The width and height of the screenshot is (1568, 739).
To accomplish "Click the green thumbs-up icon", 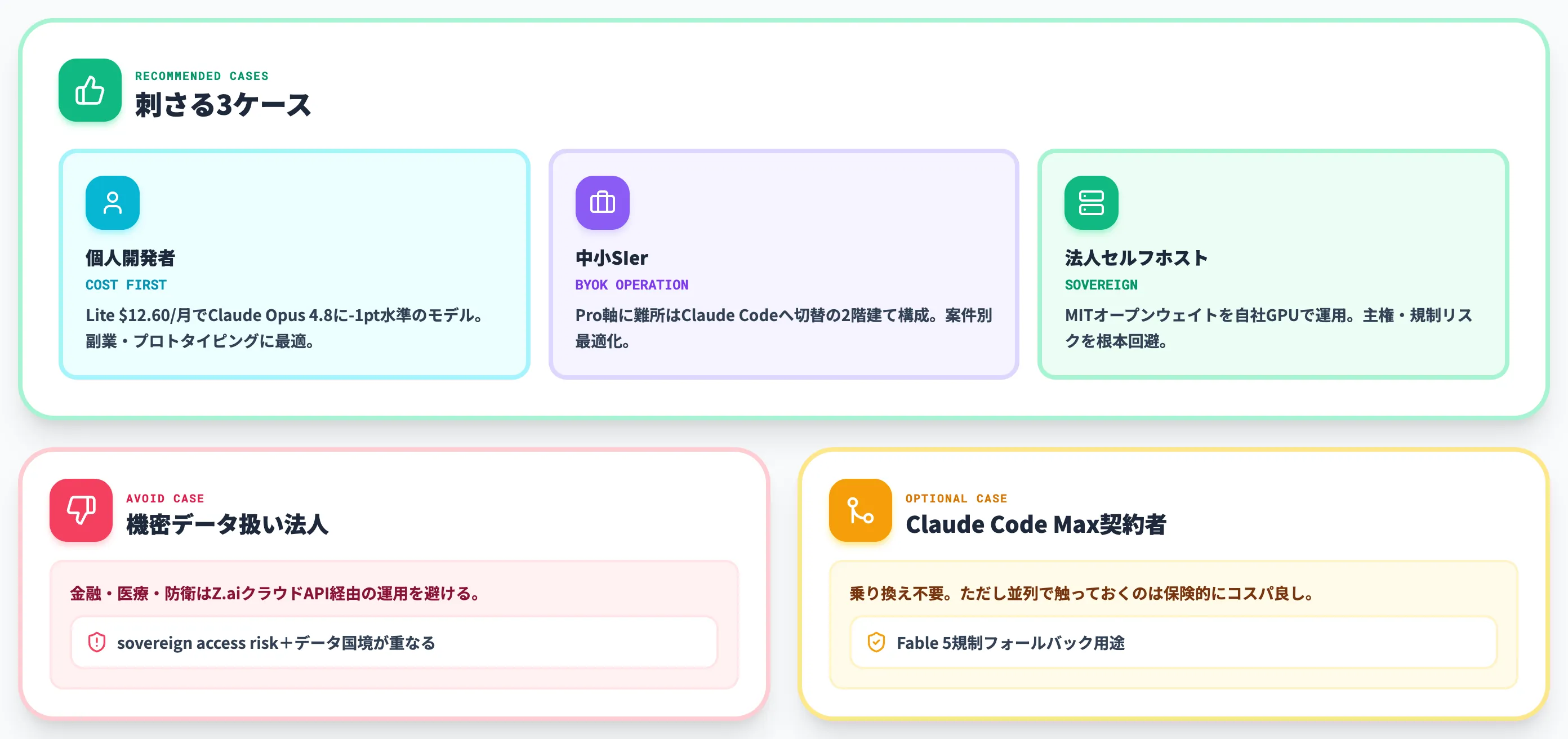I will click(x=90, y=90).
